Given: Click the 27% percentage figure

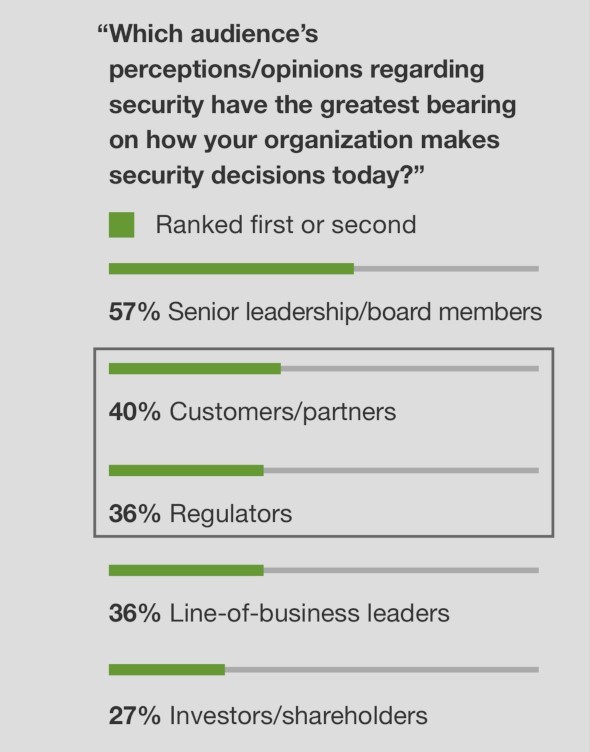Looking at the screenshot, I should [134, 716].
